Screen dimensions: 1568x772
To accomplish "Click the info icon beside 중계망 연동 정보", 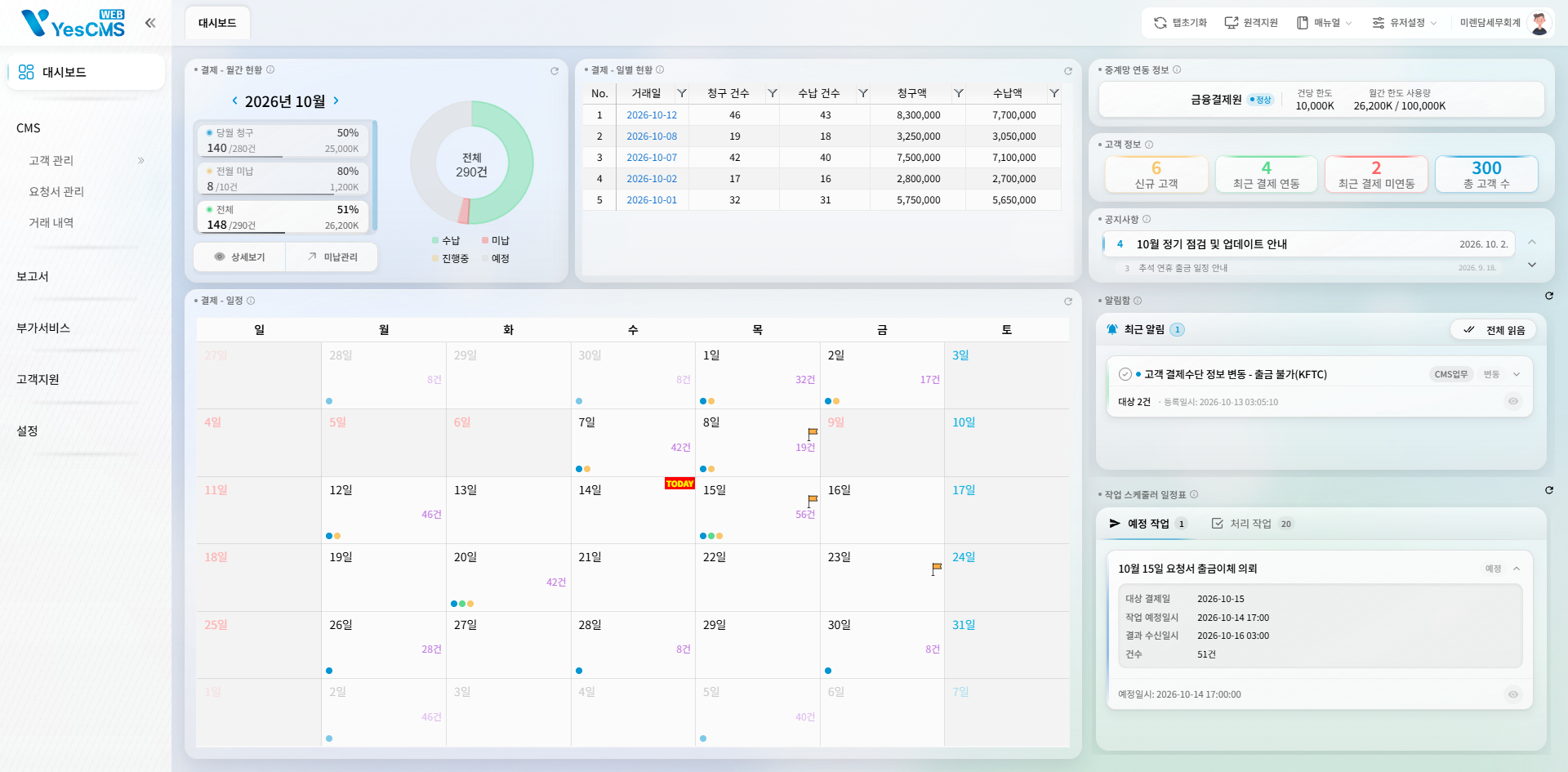I will pyautogui.click(x=1177, y=69).
